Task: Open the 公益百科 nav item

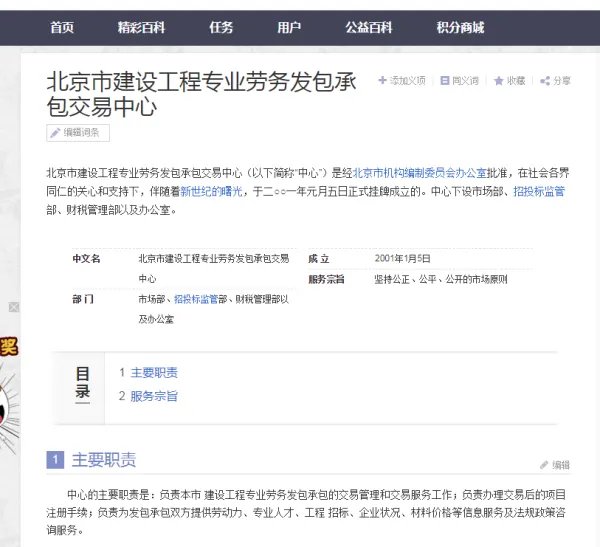Action: point(368,28)
